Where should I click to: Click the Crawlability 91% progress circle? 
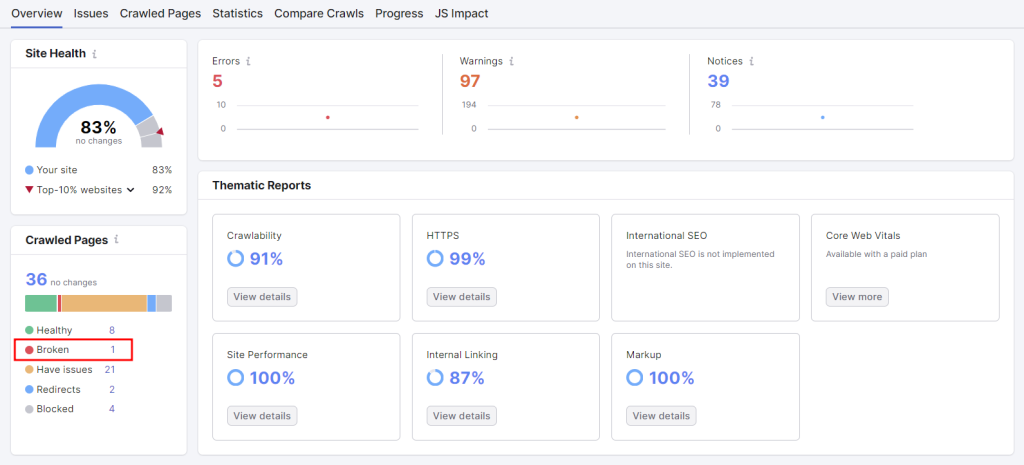[235, 259]
